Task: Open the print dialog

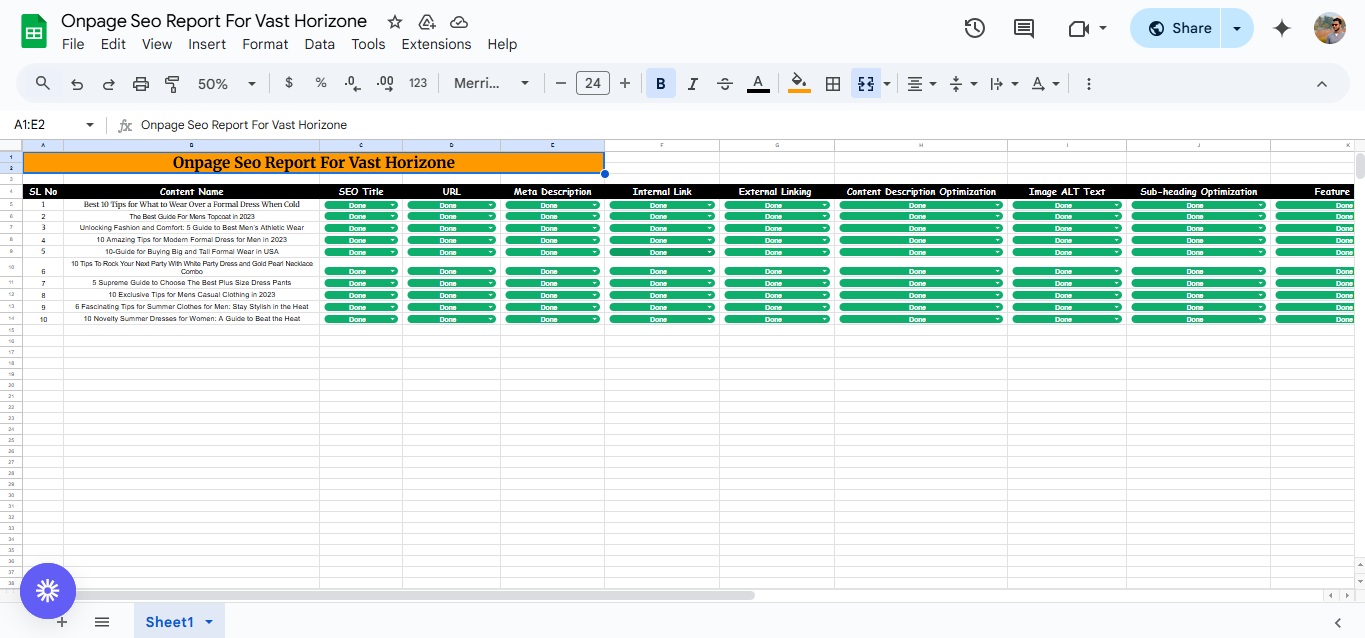Action: tap(140, 83)
